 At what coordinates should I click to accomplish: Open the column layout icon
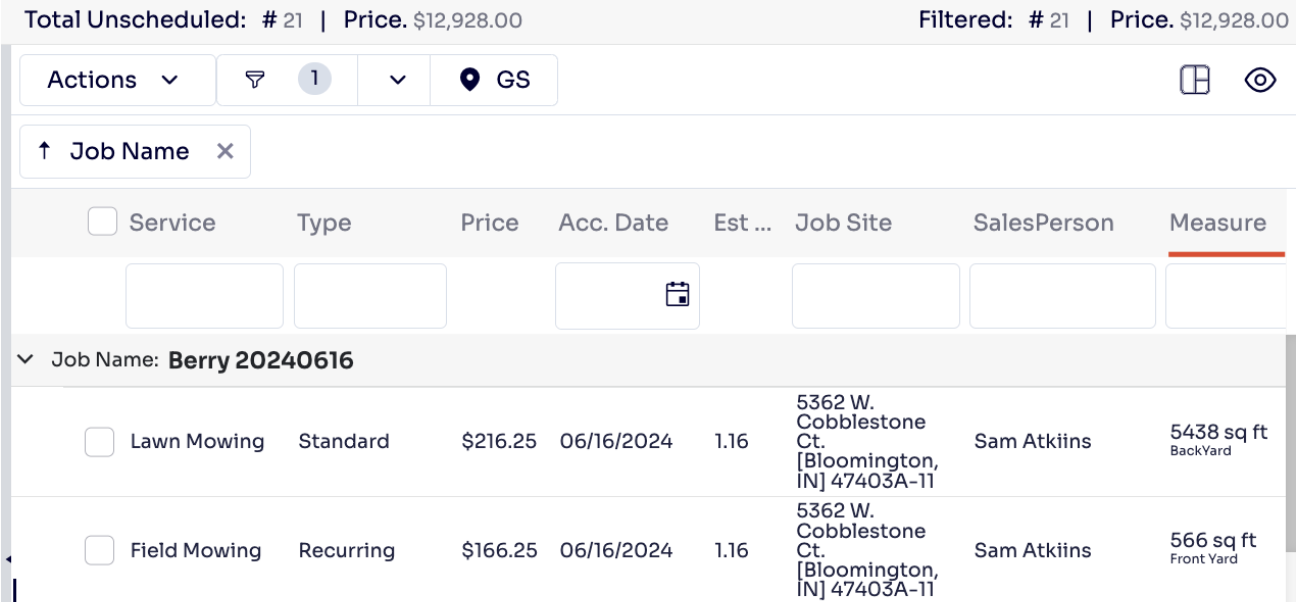[x=1195, y=81]
